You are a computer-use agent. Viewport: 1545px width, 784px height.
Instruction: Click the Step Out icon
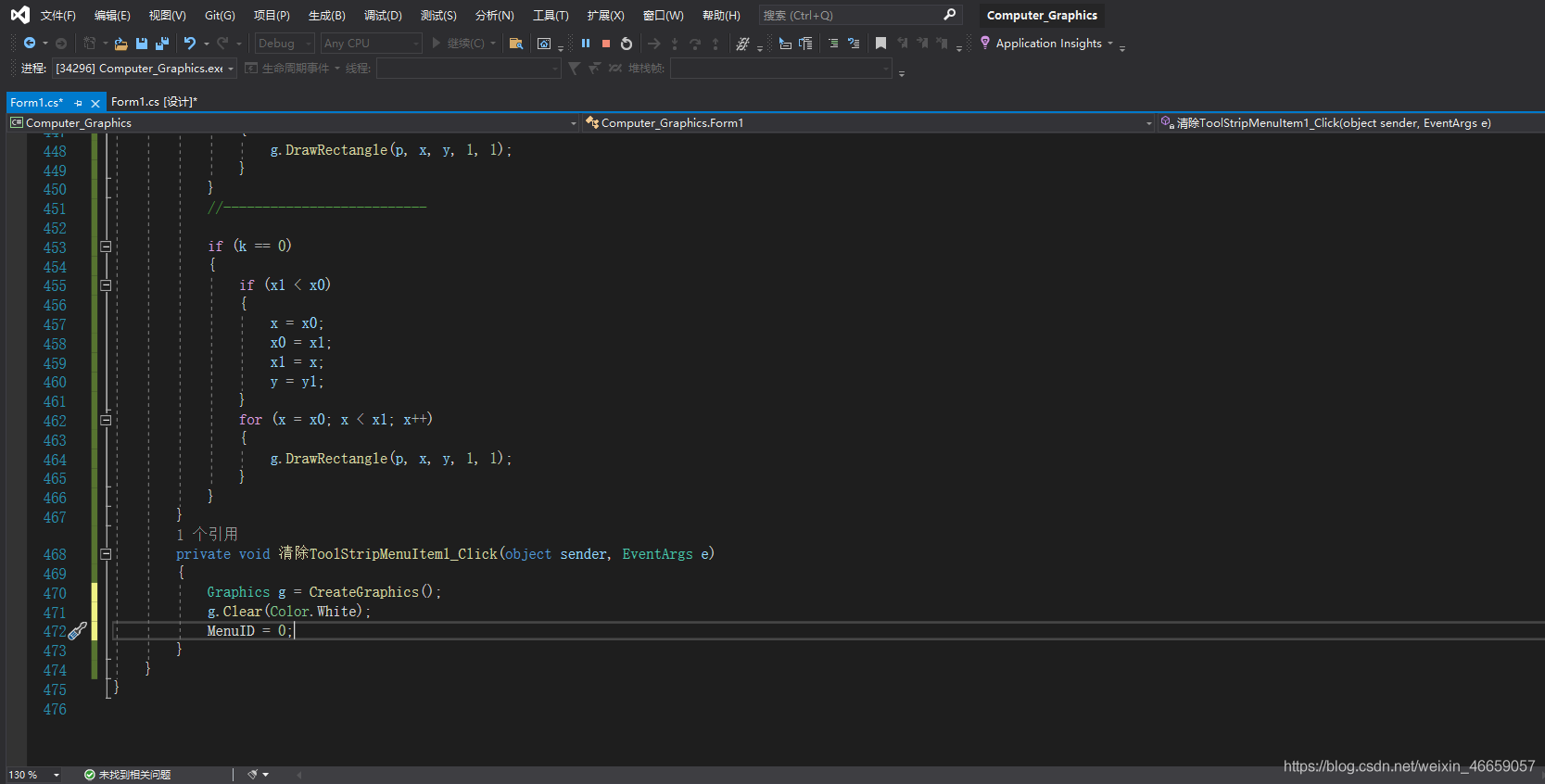click(716, 44)
